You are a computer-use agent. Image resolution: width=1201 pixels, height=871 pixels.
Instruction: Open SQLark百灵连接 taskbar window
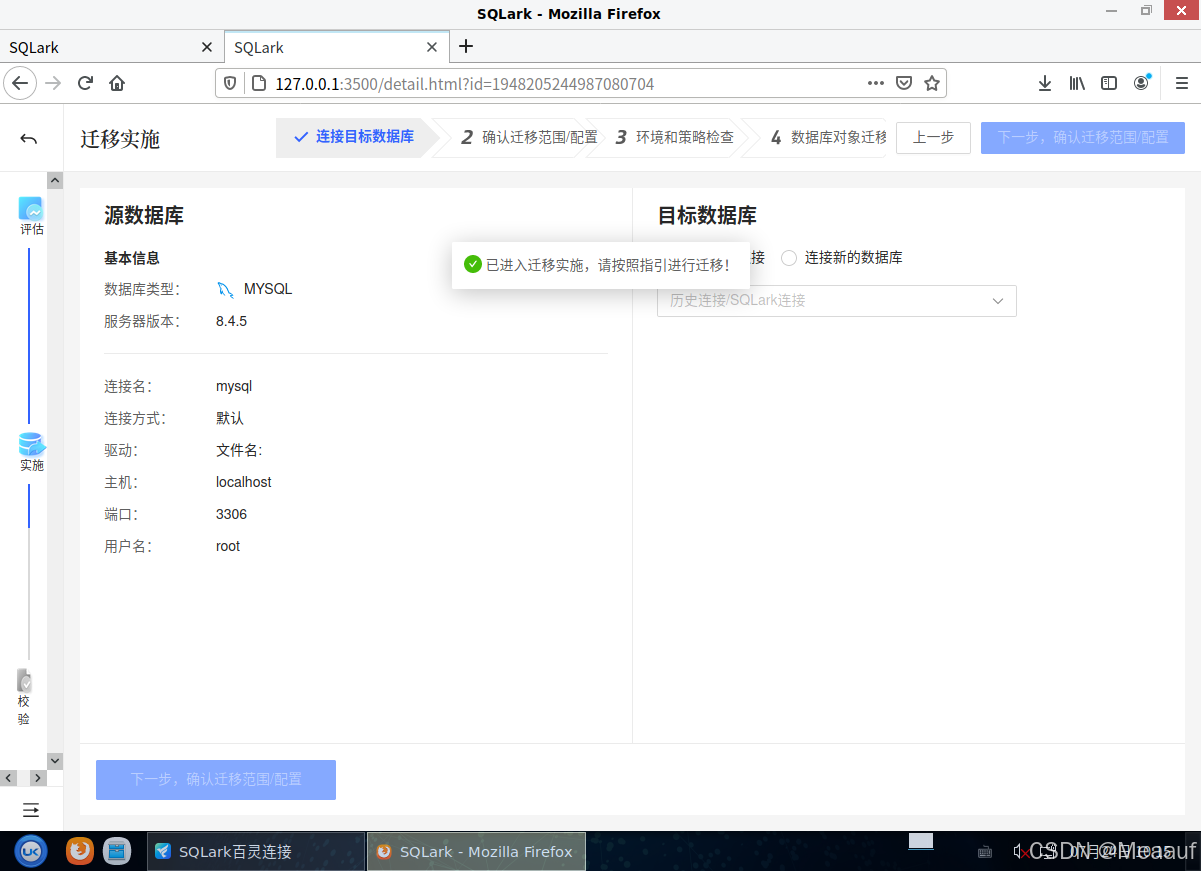point(256,852)
